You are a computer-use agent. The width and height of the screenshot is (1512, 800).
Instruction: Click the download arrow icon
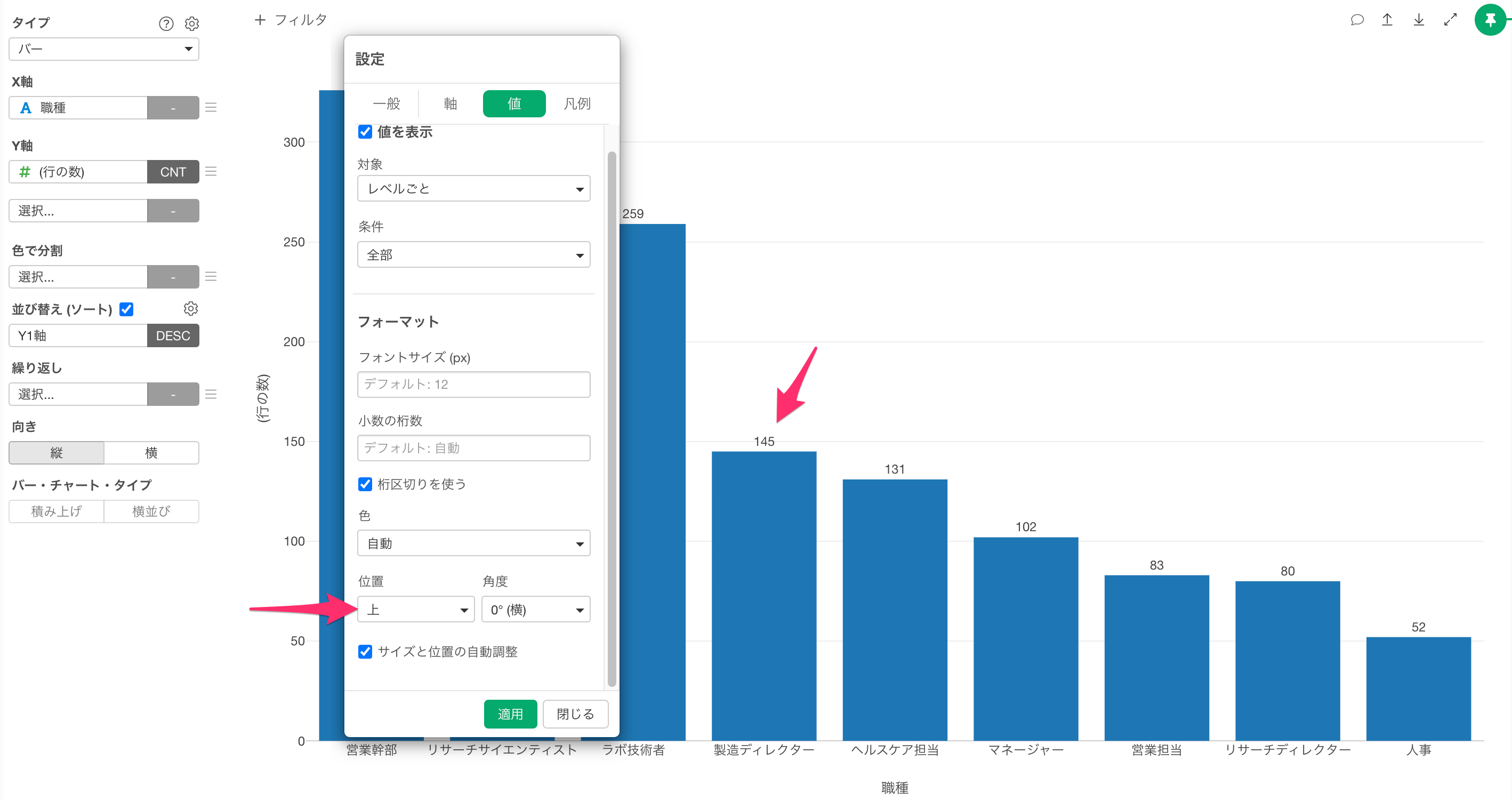click(x=1419, y=19)
